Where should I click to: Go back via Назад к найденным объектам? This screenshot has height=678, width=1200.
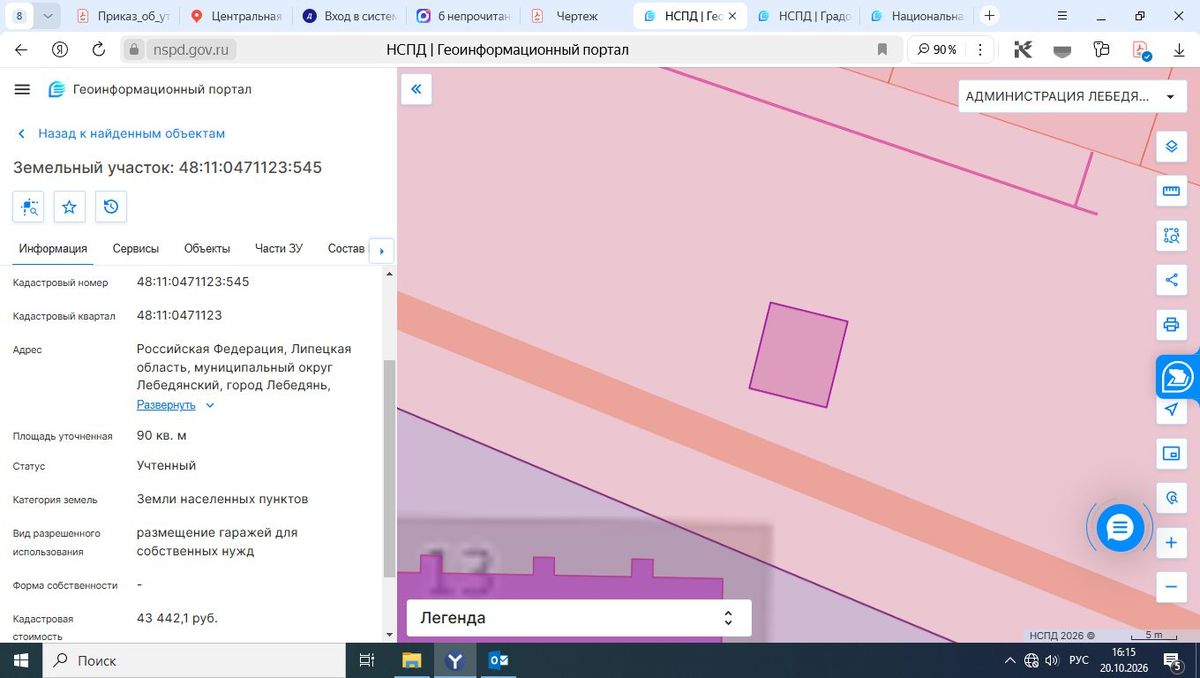[122, 133]
